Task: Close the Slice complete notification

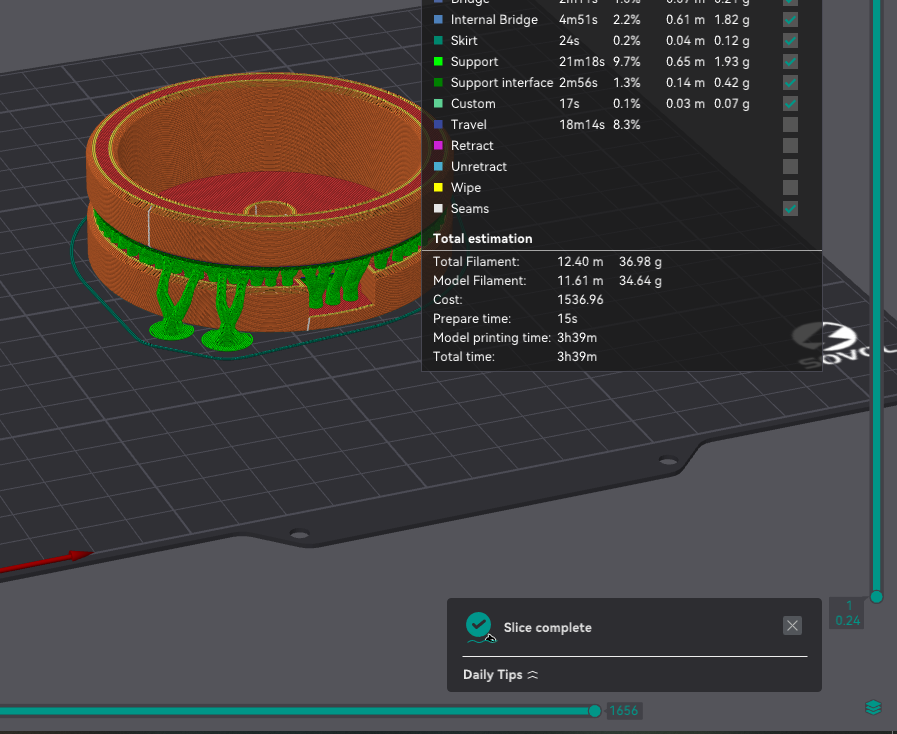Action: pos(792,626)
